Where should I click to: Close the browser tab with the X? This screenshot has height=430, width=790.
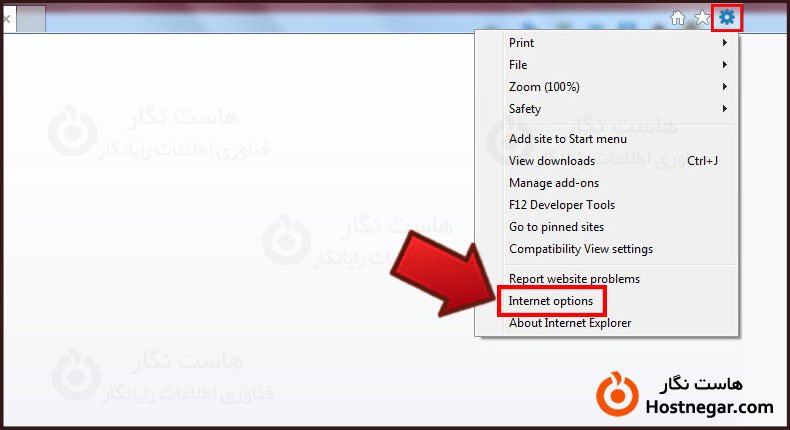(x=7, y=19)
